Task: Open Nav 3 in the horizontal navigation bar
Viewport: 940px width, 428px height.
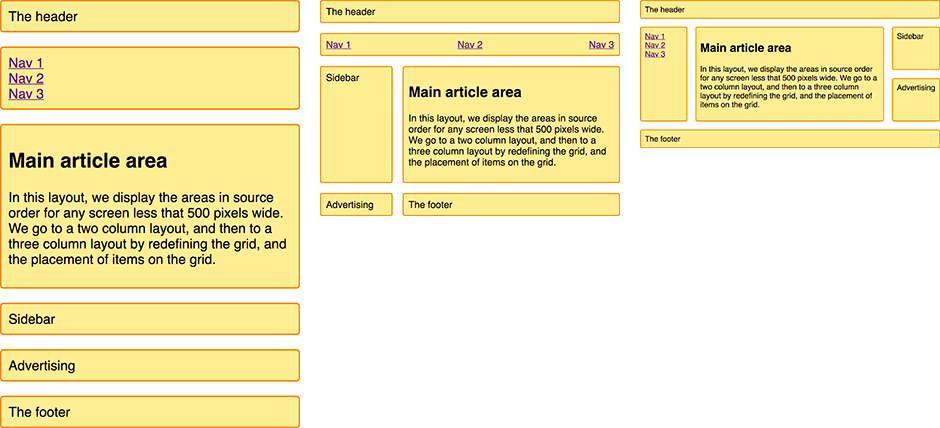Action: pyautogui.click(x=601, y=45)
